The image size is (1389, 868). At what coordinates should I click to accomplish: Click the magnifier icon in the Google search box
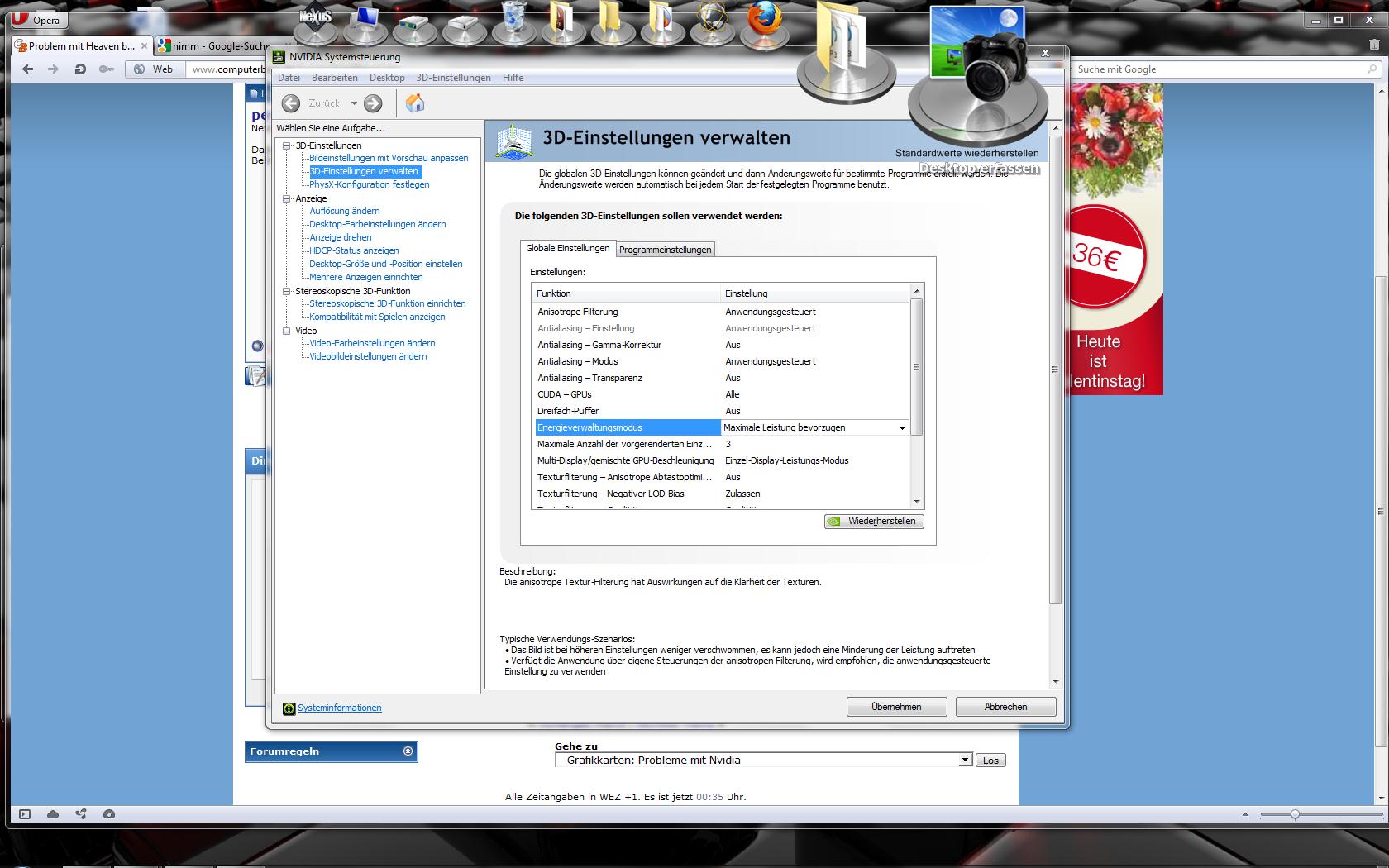click(1372, 69)
